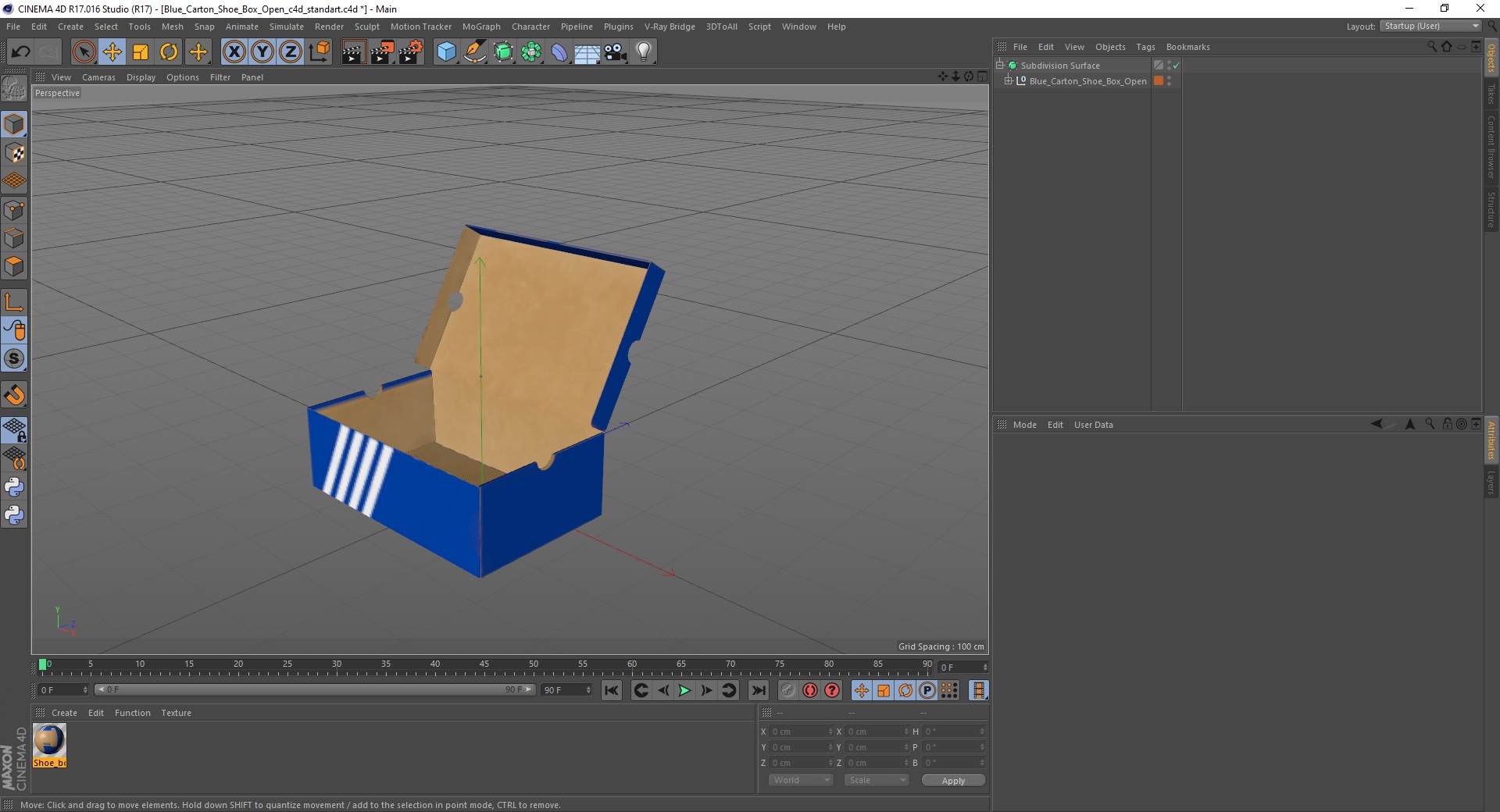Activate the Rotate tool
This screenshot has width=1500, height=812.
(x=169, y=52)
